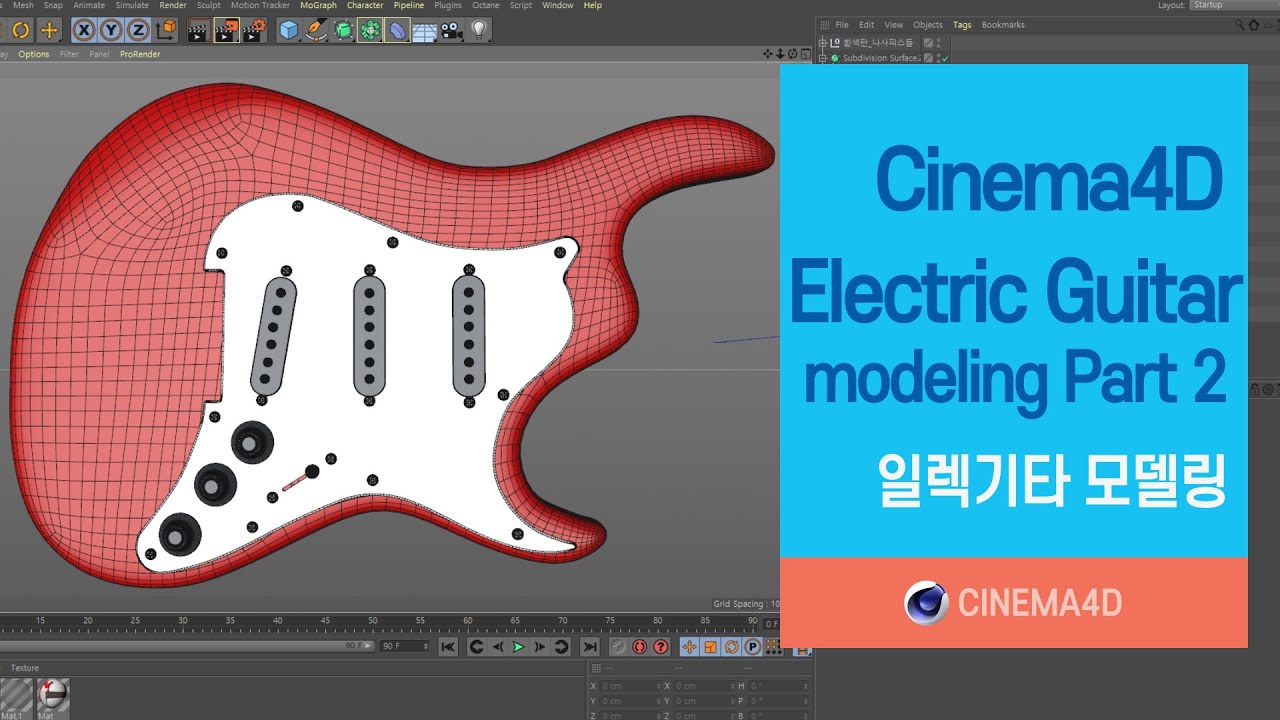Viewport: 1280px width, 720px height.
Task: Toggle the X axis lock
Action: point(86,30)
